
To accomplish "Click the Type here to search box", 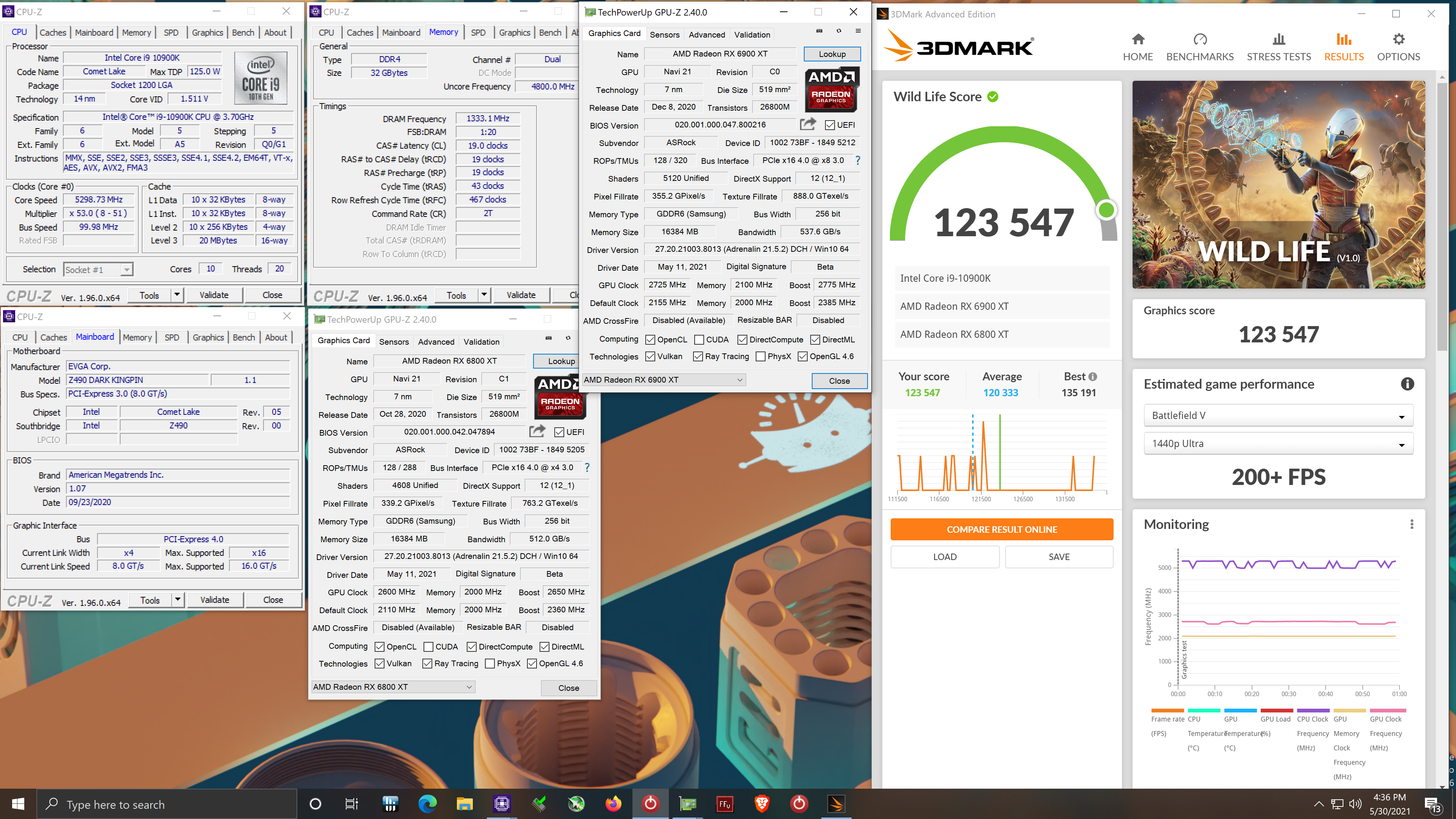I will 167,804.
